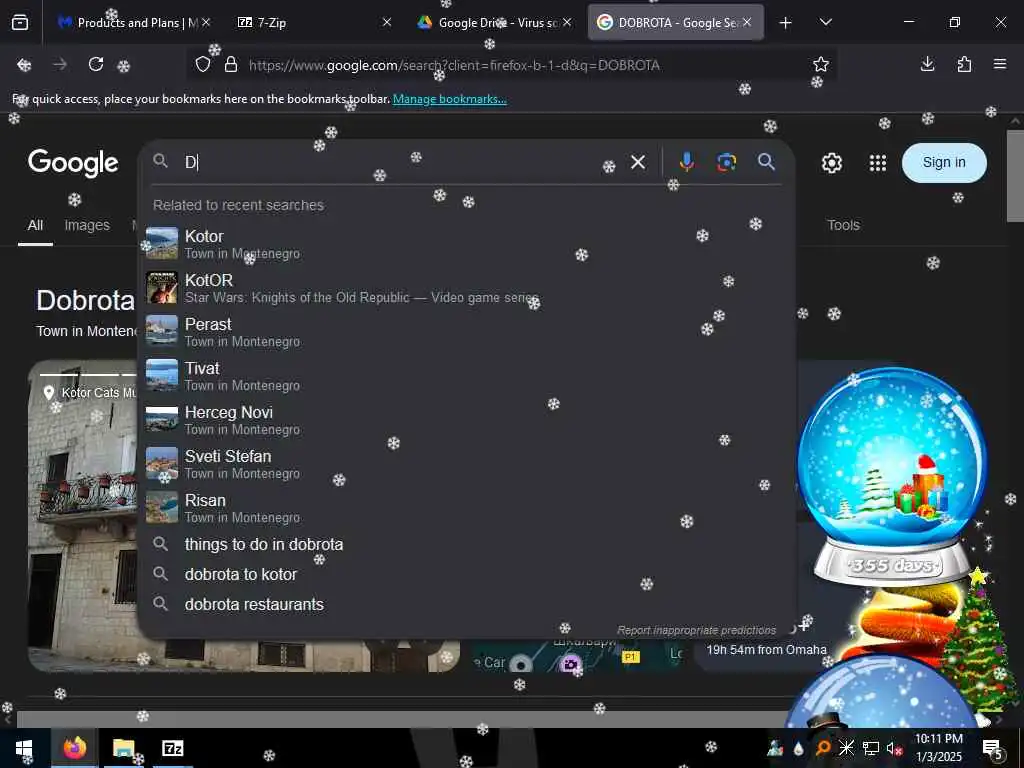Click the site padlock icon
Image resolution: width=1024 pixels, height=768 pixels.
[x=231, y=65]
